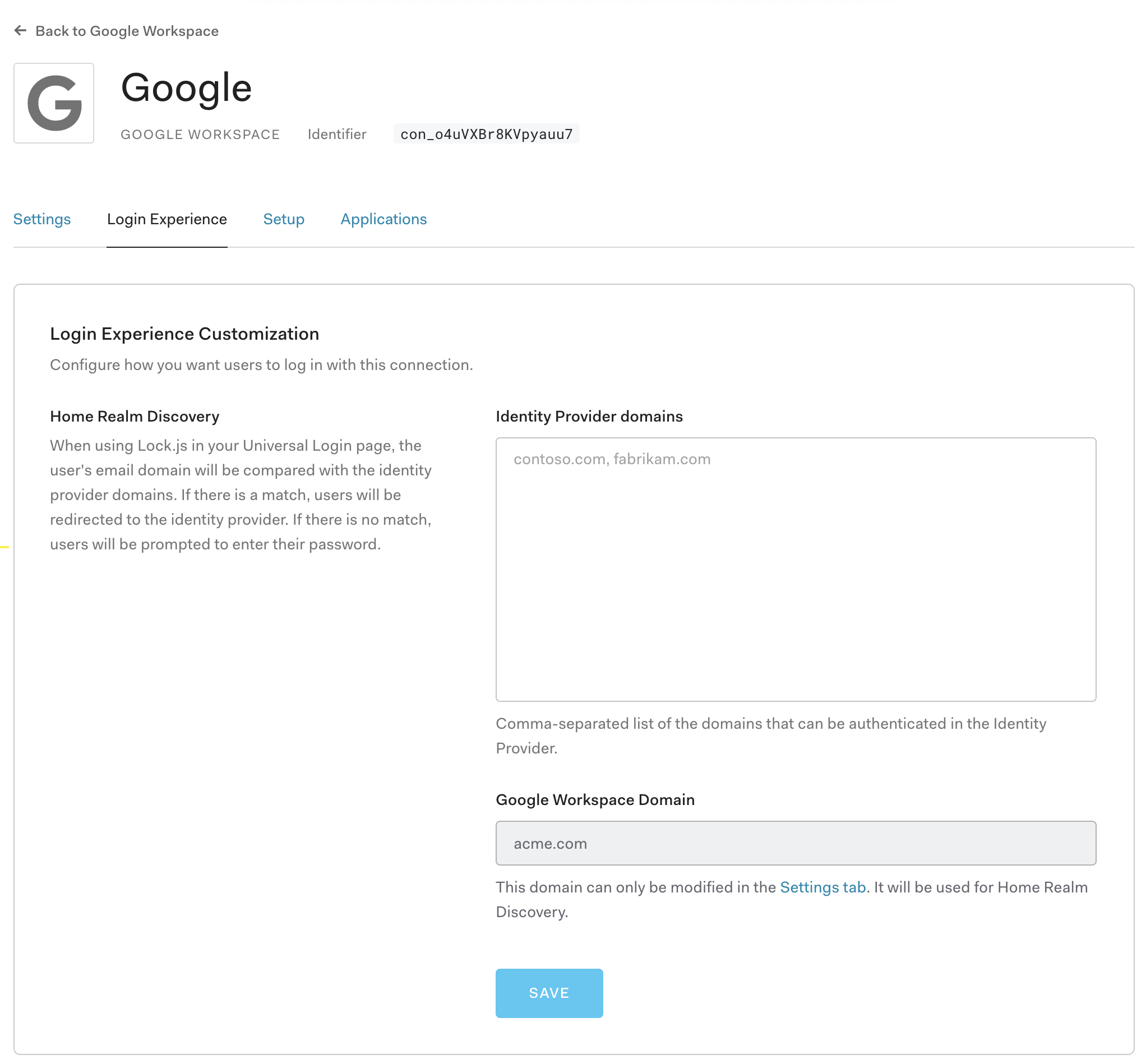
Task: Open the Applications tab
Action: (x=383, y=219)
